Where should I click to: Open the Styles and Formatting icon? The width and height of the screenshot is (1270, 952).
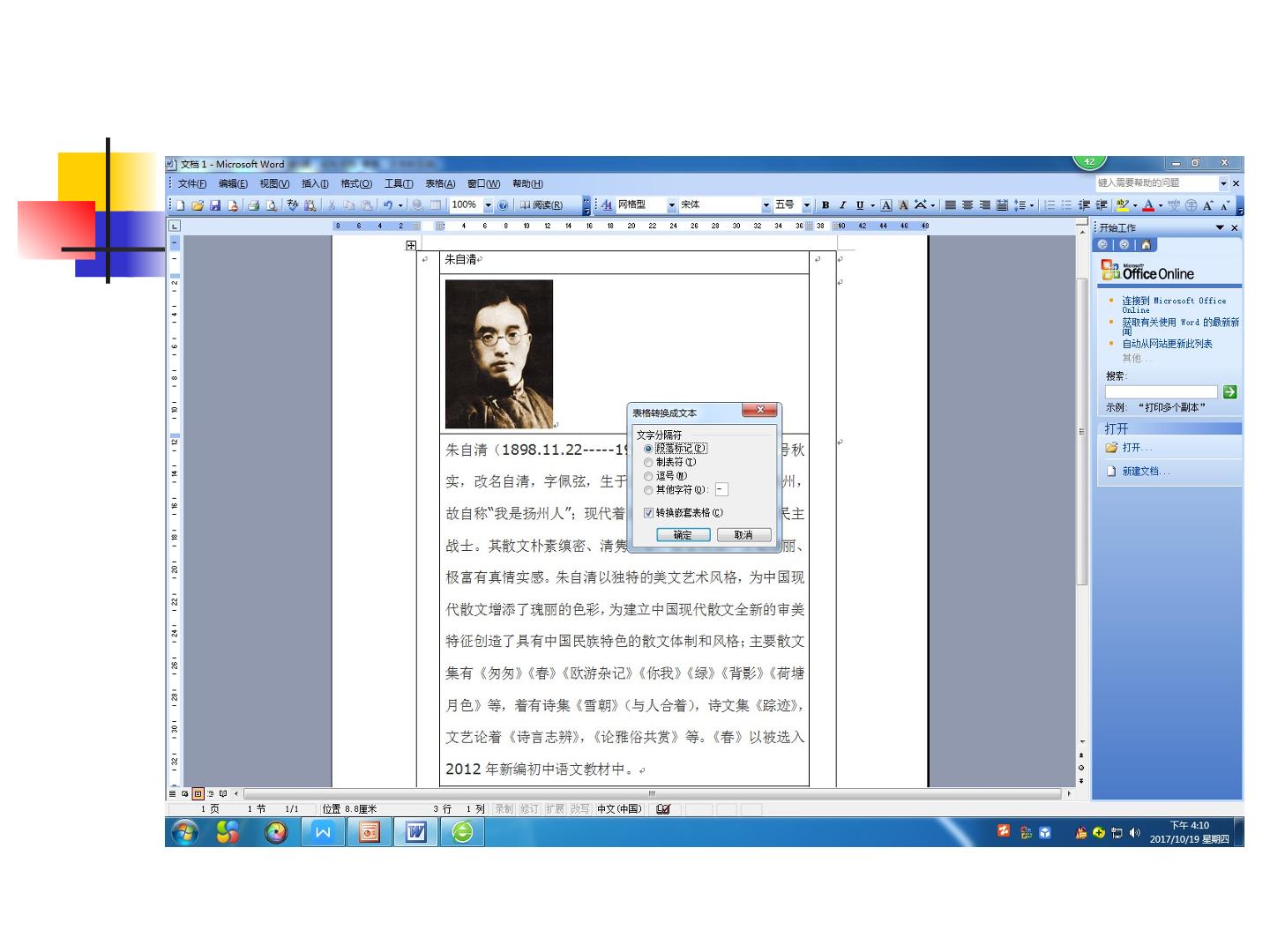pos(607,205)
